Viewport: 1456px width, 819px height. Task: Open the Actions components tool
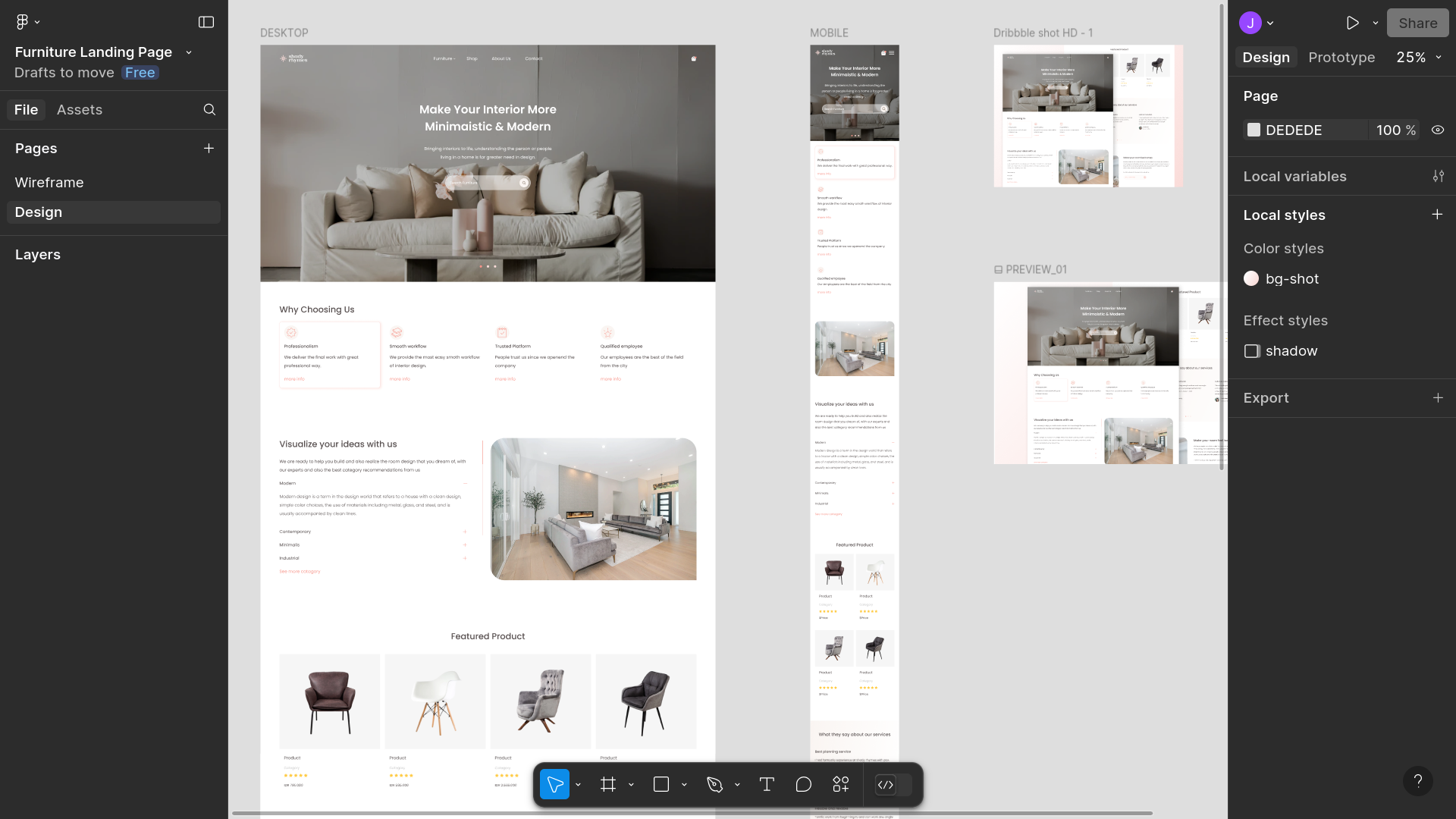click(x=841, y=784)
